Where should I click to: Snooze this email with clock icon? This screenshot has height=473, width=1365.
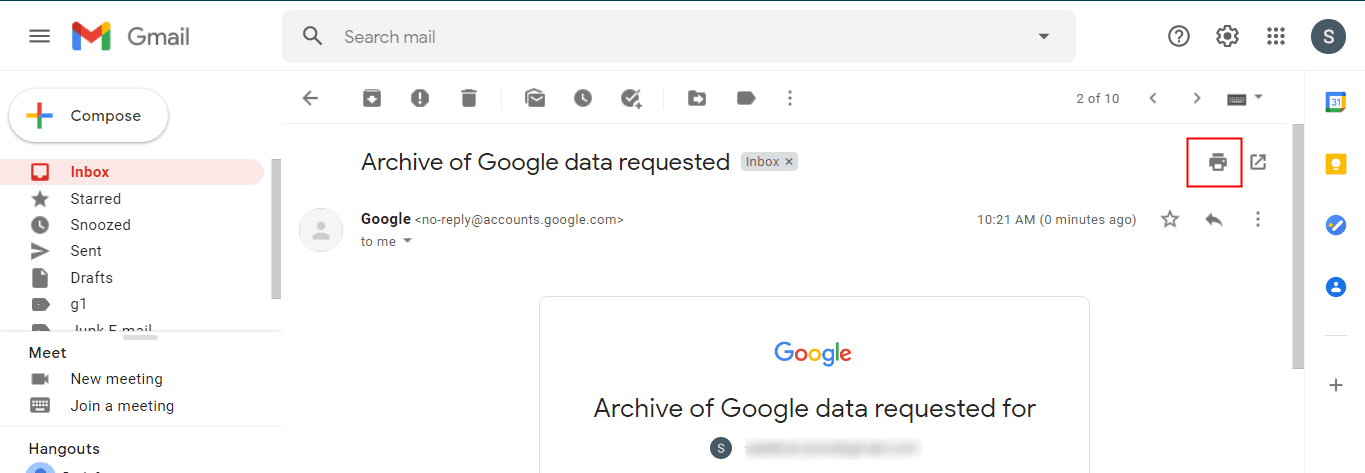(x=583, y=98)
